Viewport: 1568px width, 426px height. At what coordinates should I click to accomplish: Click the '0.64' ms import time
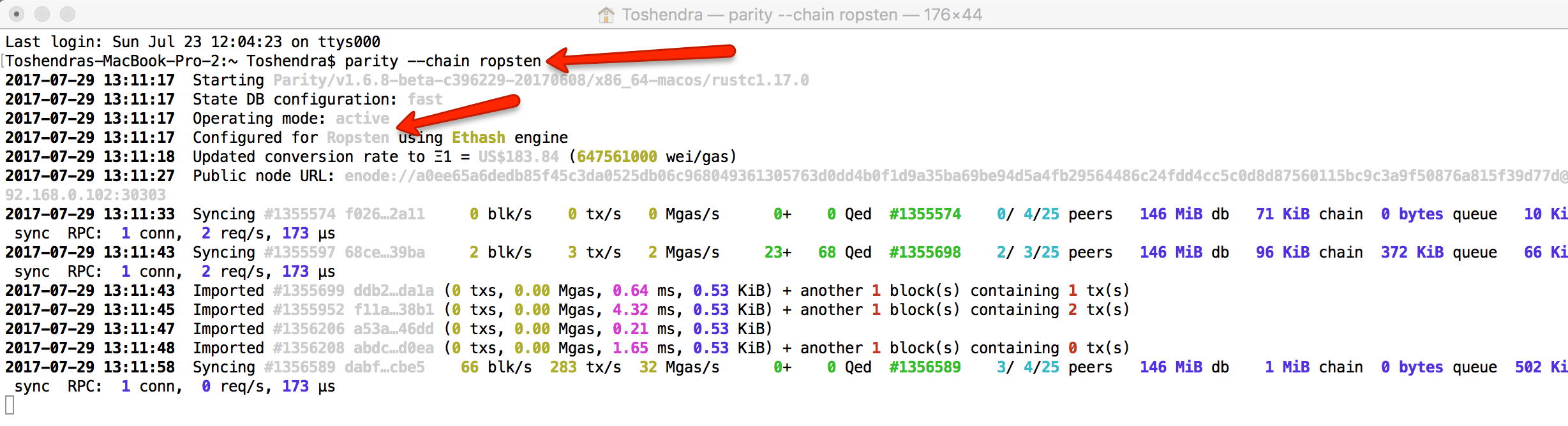631,291
